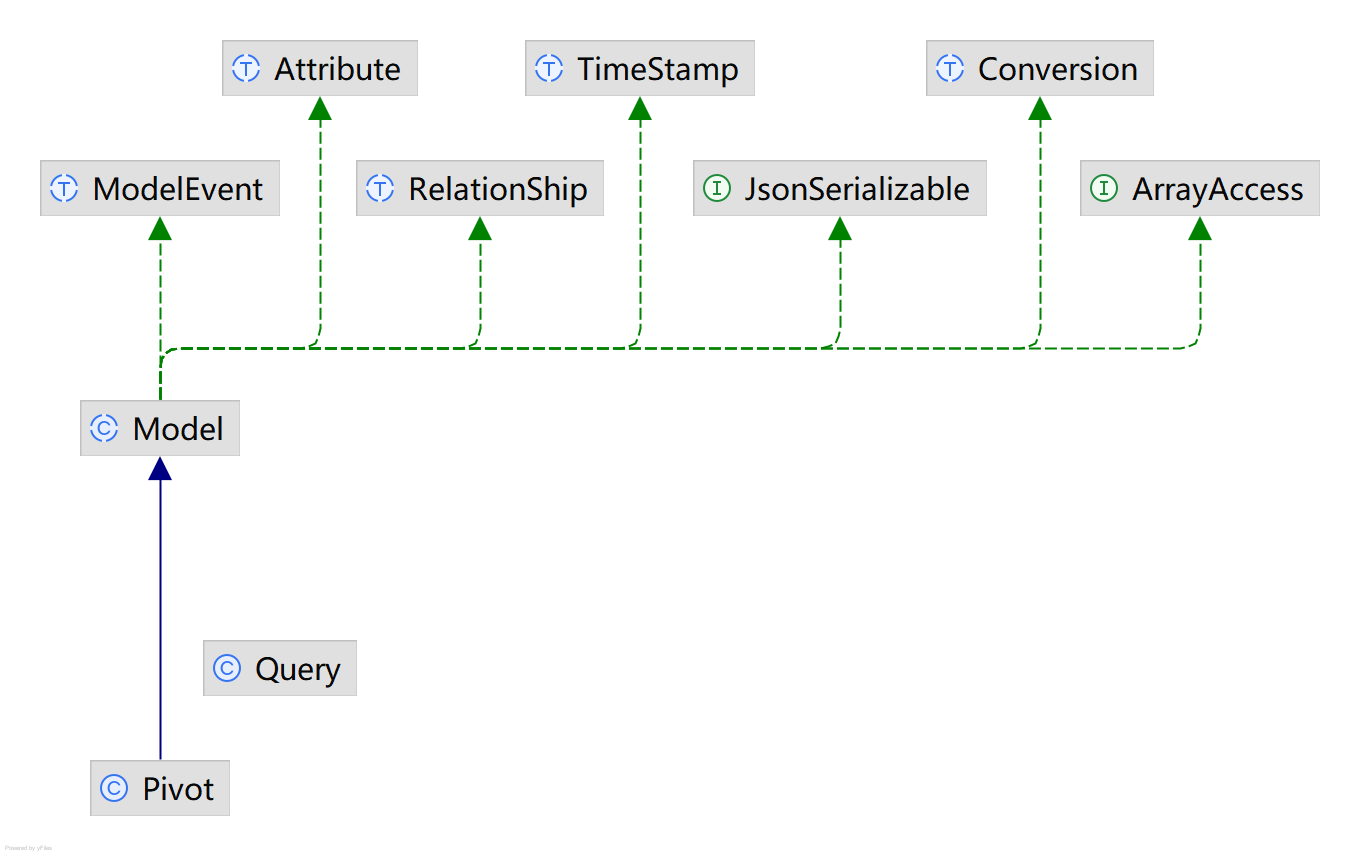Click the class icon beside Model
Image resolution: width=1360 pixels, height=856 pixels.
point(104,429)
